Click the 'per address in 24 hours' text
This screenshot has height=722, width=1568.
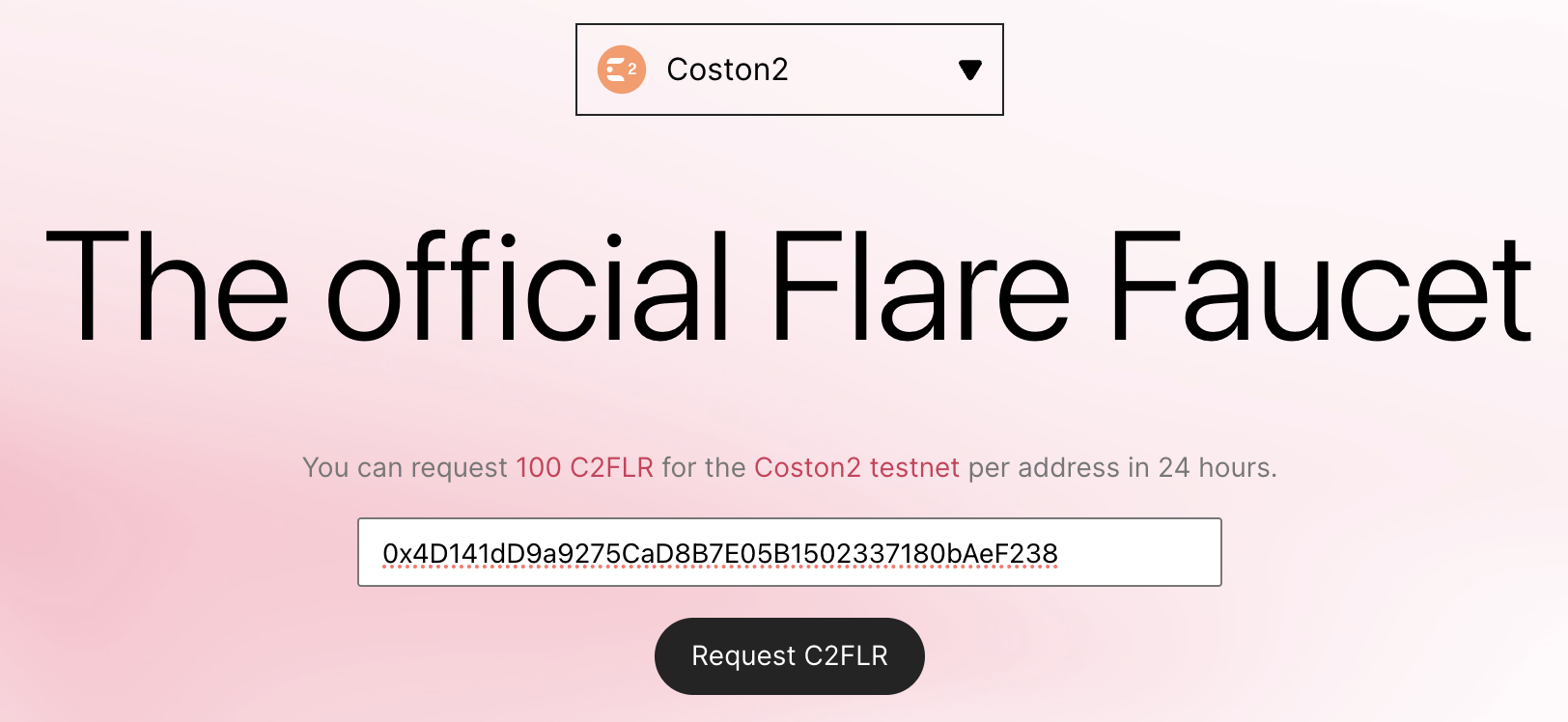pyautogui.click(x=1122, y=468)
